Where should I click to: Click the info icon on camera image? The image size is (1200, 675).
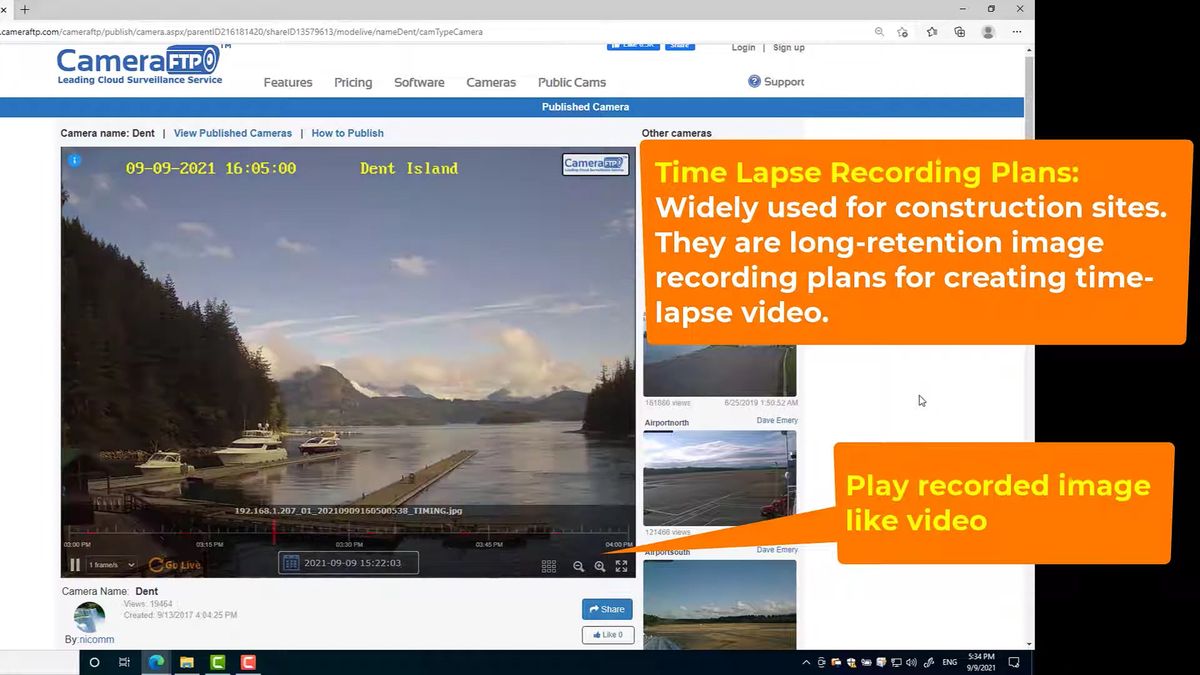tap(74, 160)
